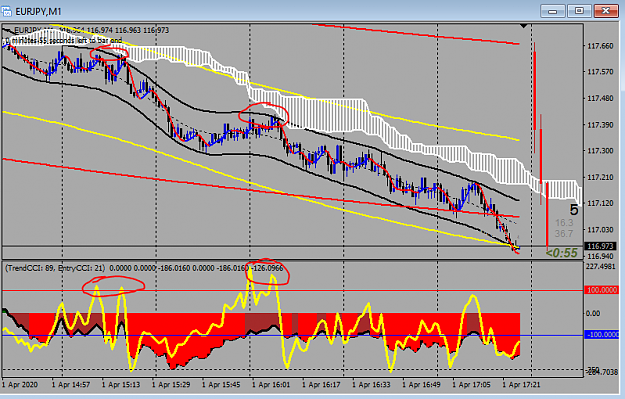This screenshot has height=399, width=625.
Task: Click the 1 Apr 16:49 time label
Action: 421,385
